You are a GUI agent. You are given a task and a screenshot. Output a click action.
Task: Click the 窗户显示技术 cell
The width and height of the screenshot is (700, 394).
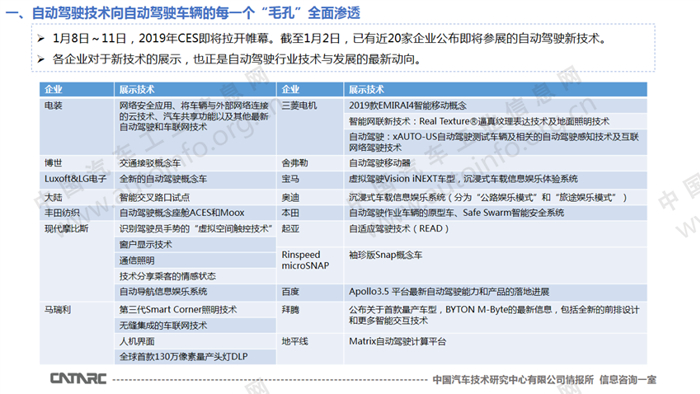[x=195, y=245]
